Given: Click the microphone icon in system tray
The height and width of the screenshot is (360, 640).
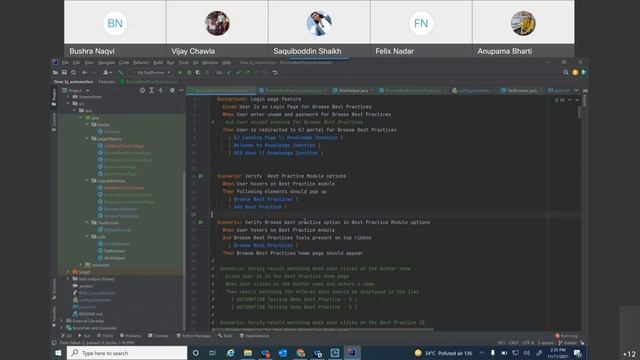Looking at the screenshot, I should pos(493,353).
